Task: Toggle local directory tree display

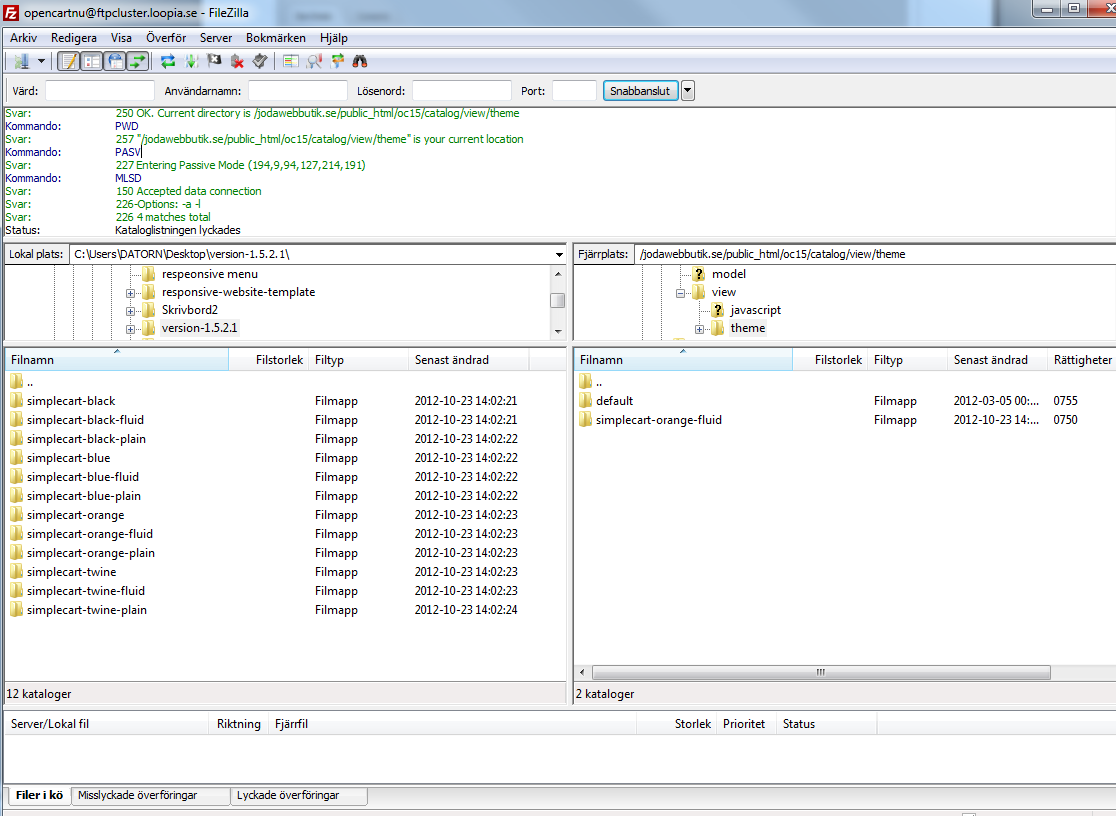Action: (x=92, y=61)
